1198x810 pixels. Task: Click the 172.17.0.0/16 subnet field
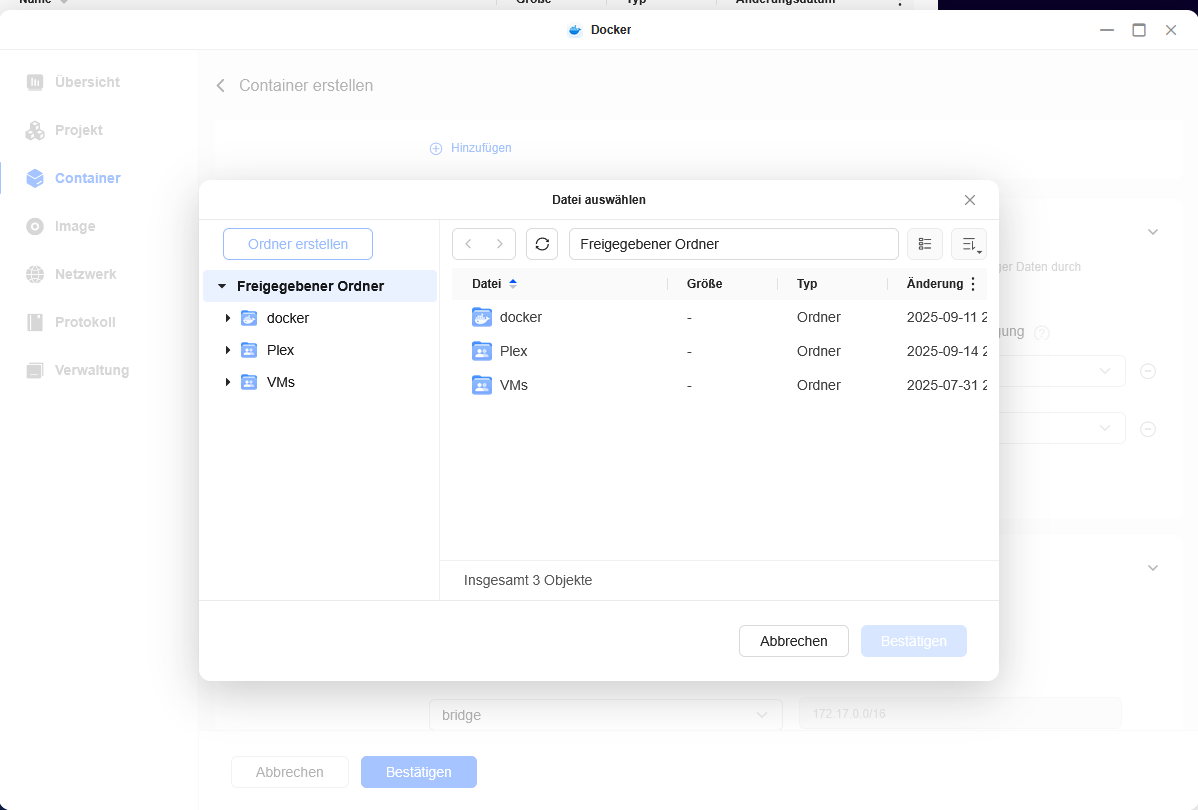pos(960,714)
